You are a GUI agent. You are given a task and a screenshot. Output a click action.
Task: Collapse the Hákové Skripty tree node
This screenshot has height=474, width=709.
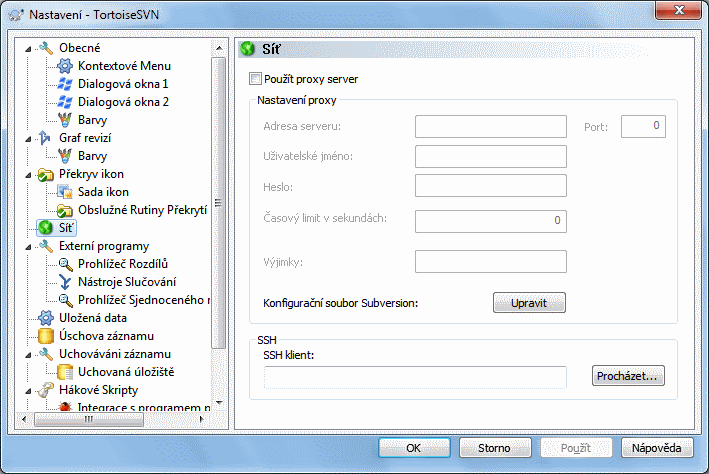point(28,391)
